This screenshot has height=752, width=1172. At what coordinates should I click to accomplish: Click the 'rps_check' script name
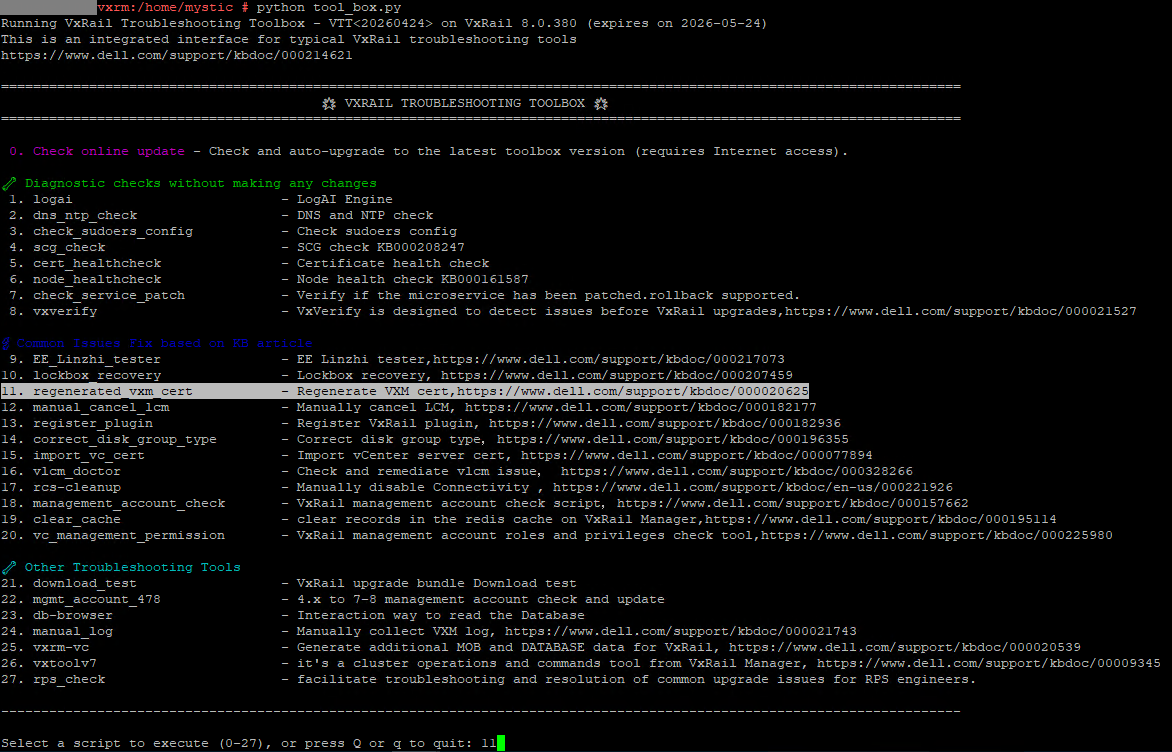[x=69, y=679]
